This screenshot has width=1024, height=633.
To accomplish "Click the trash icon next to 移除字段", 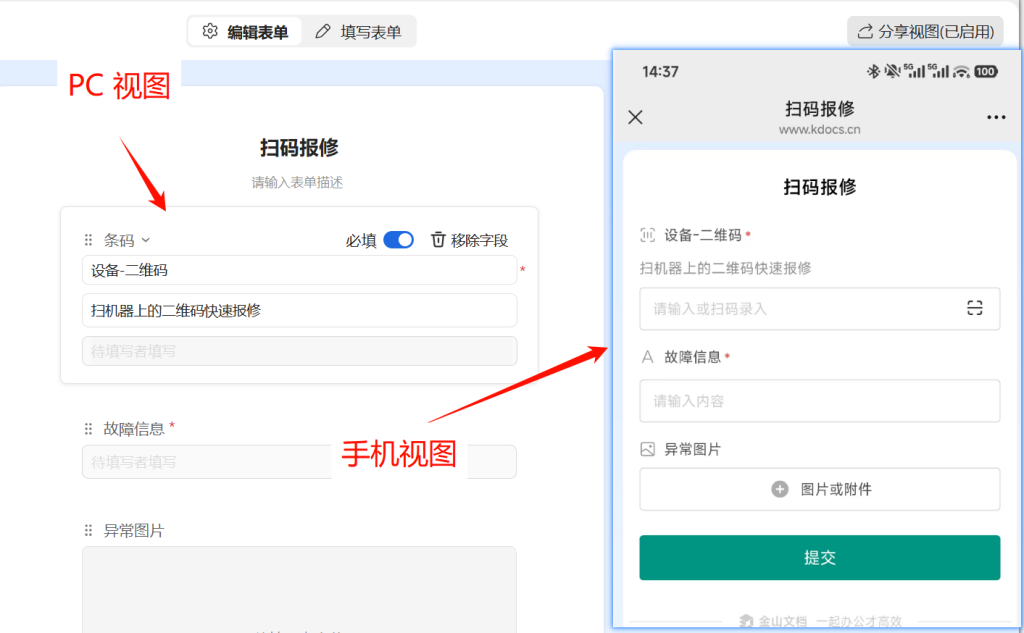I will 438,240.
